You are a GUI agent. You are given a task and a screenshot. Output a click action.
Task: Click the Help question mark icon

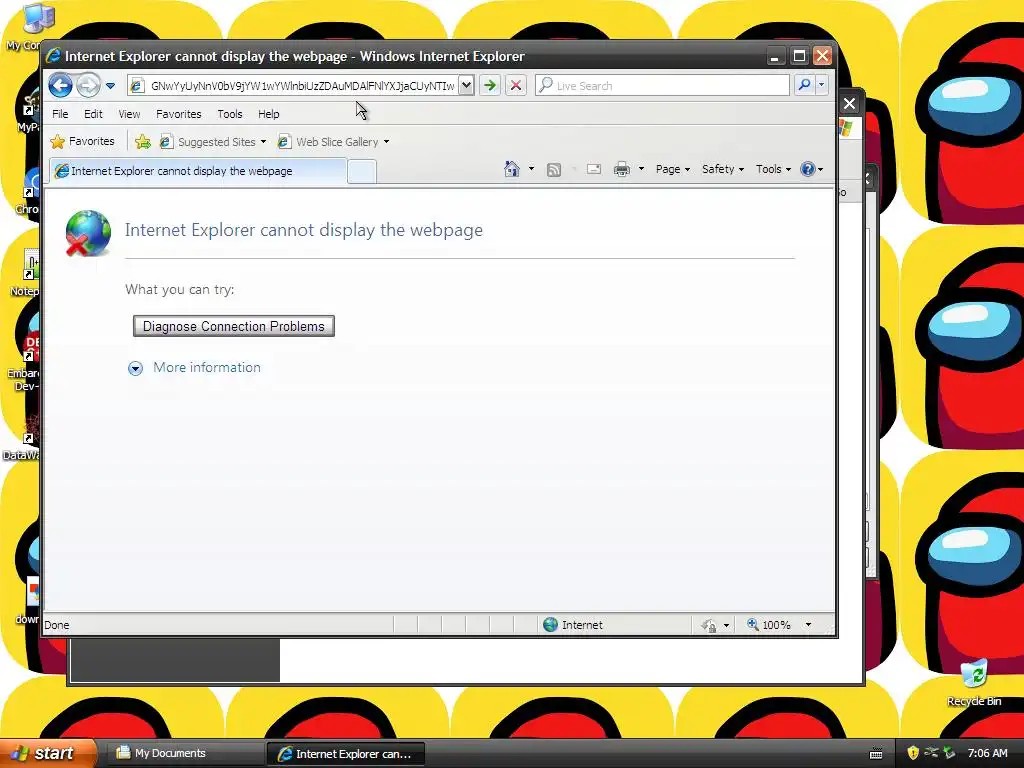click(x=808, y=169)
